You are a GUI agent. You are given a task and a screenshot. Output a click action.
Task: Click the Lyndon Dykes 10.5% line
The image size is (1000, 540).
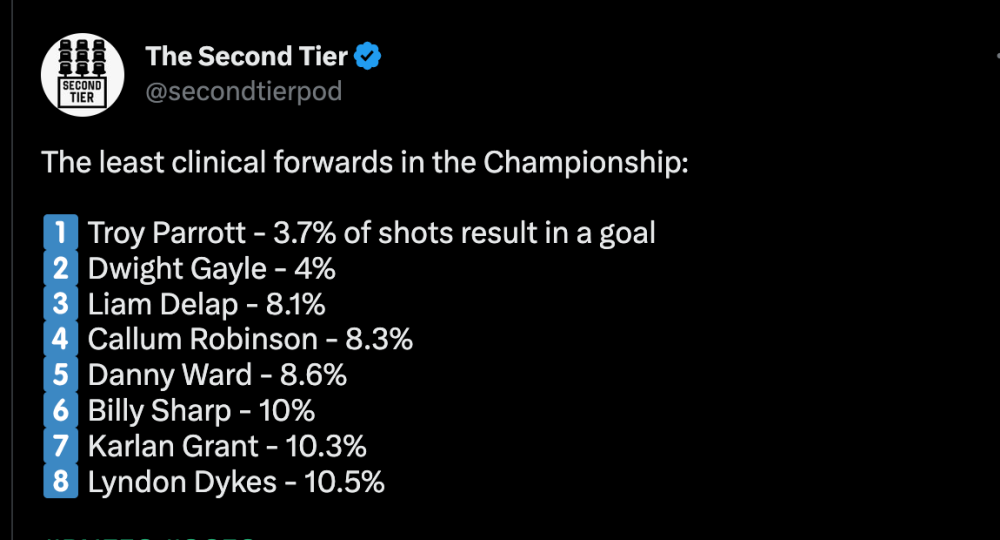point(236,482)
